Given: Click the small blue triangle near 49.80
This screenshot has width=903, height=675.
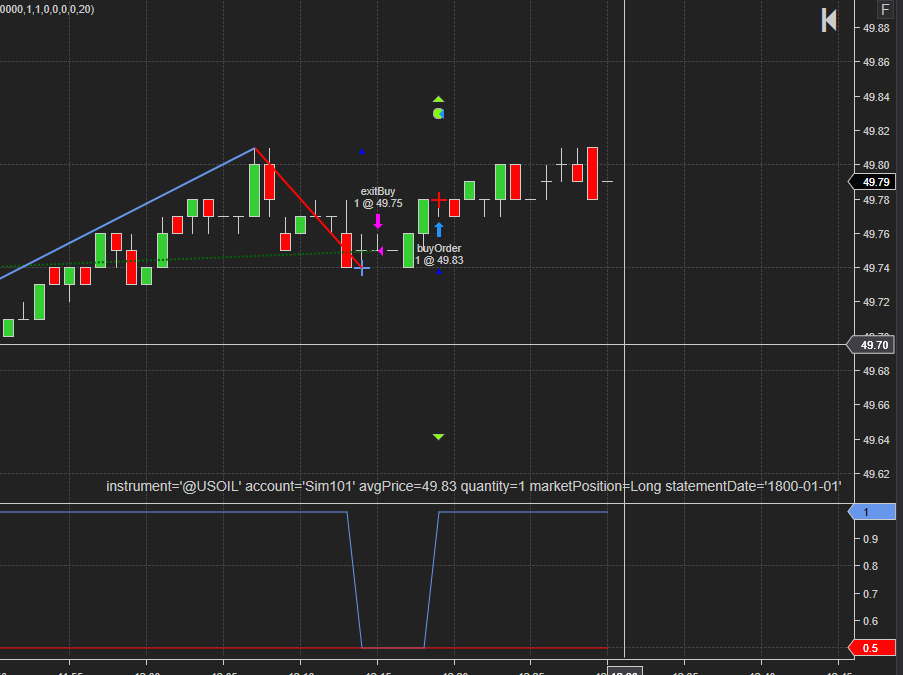Looking at the screenshot, I should (x=362, y=151).
